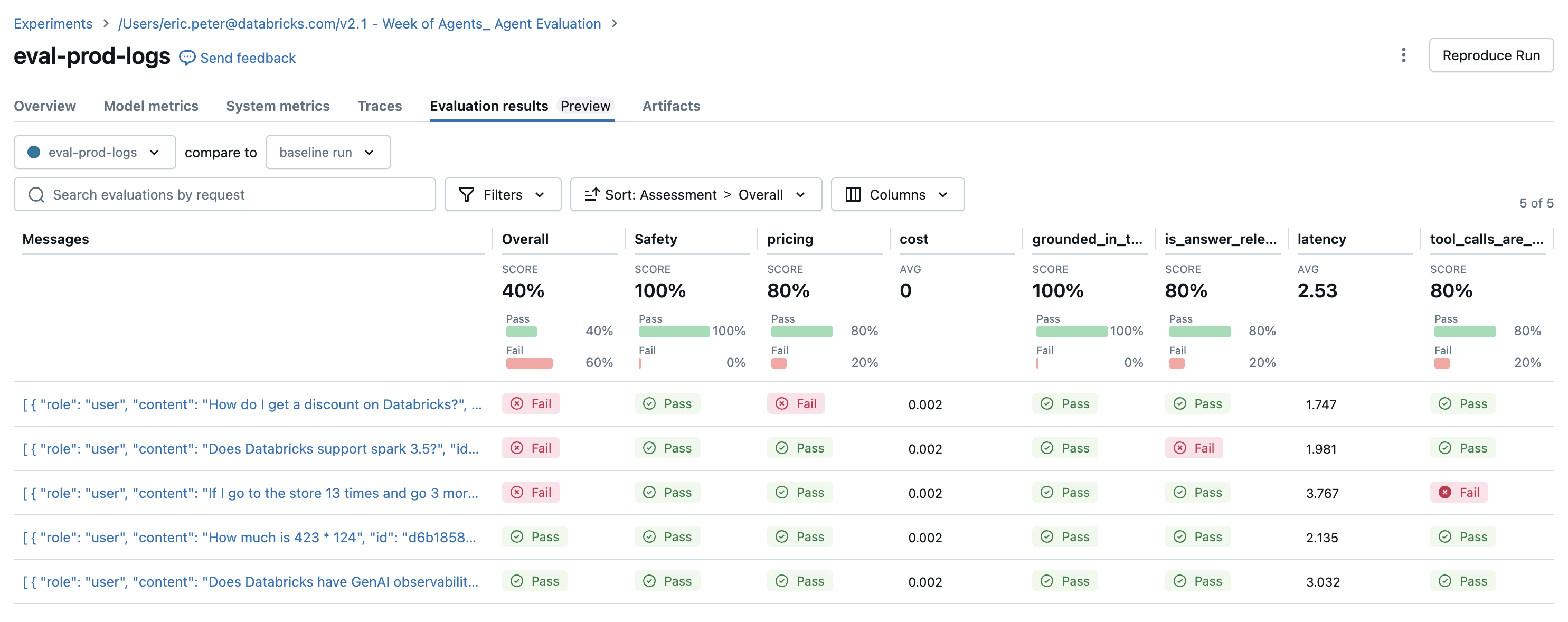Go to the Experiments breadcrumb

click(53, 23)
